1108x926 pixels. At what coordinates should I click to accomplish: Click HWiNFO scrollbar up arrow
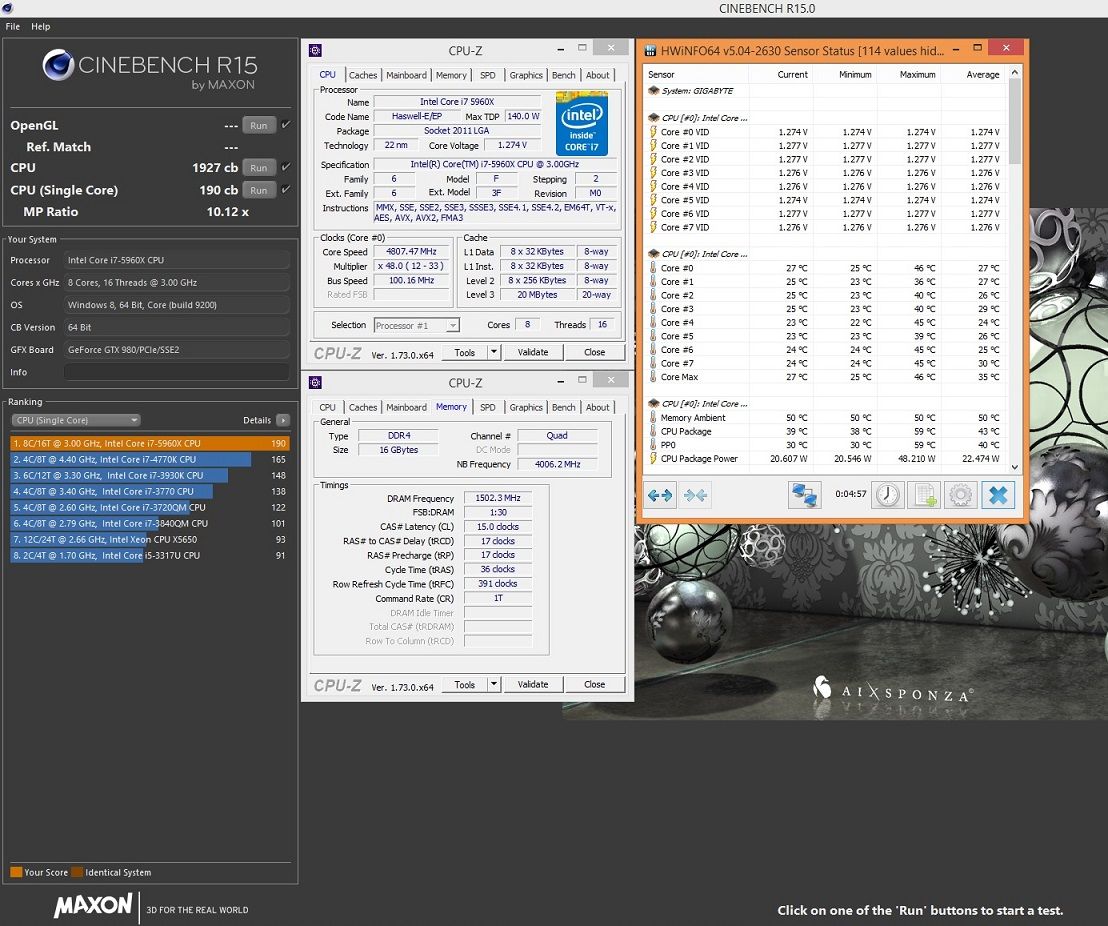[1015, 73]
